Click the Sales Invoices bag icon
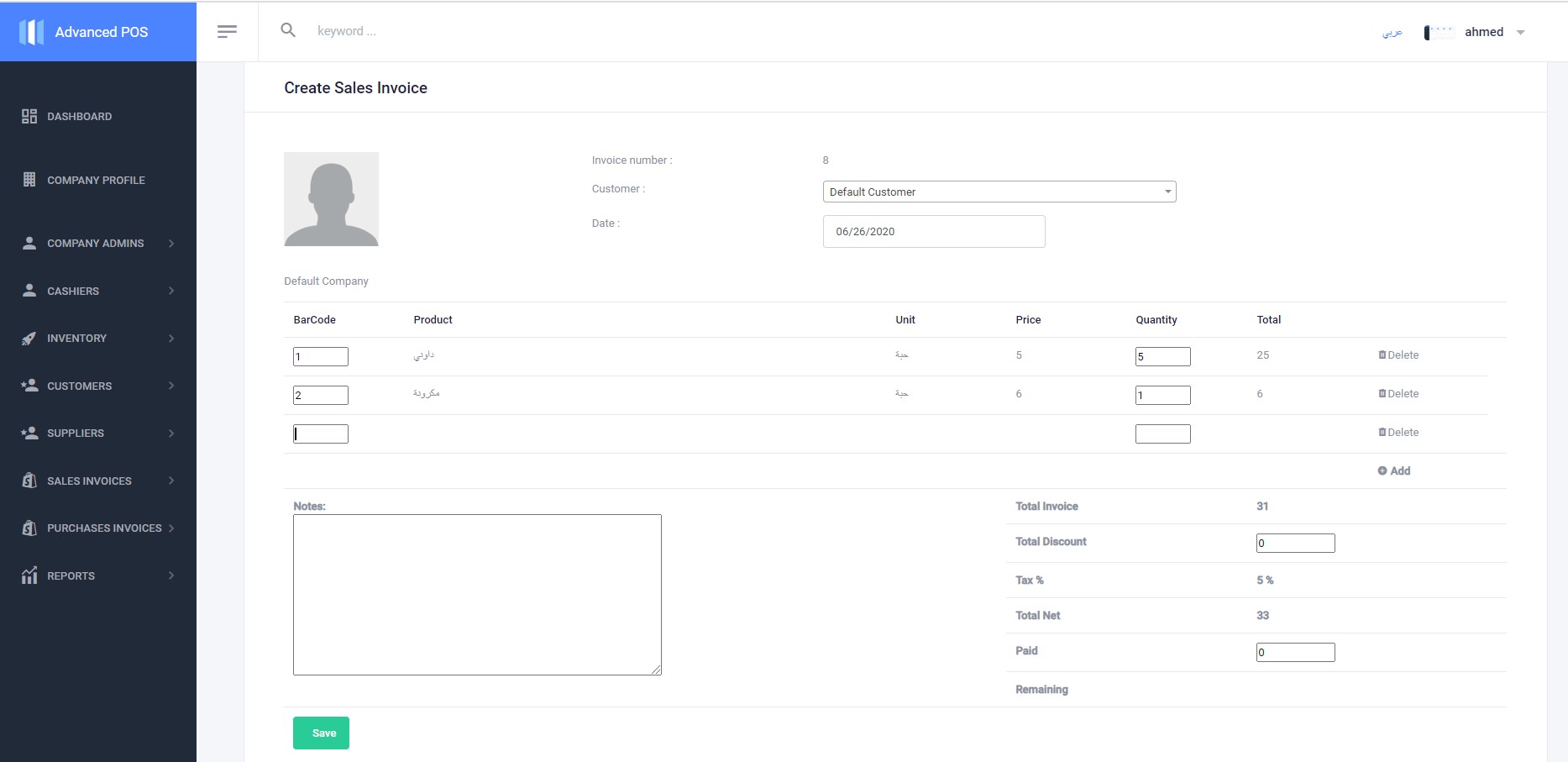Image resolution: width=1568 pixels, height=762 pixels. click(29, 481)
